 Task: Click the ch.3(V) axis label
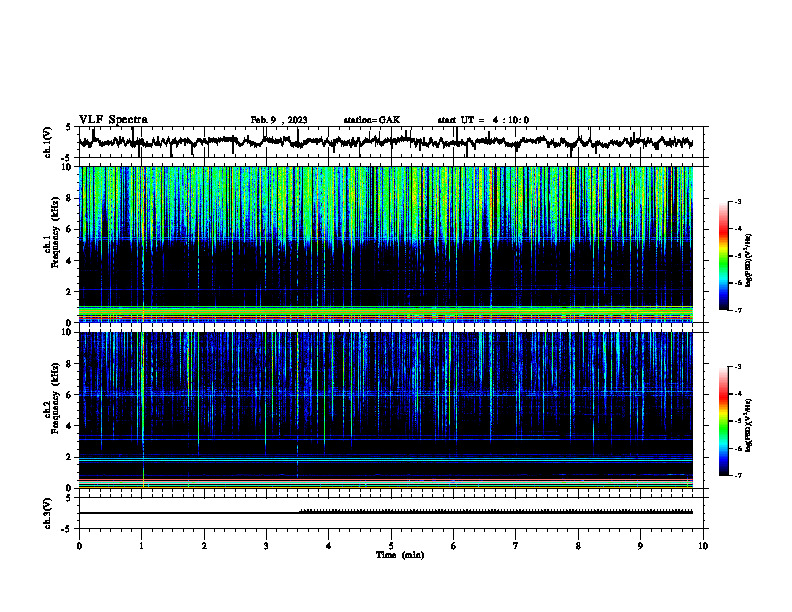click(x=48, y=513)
